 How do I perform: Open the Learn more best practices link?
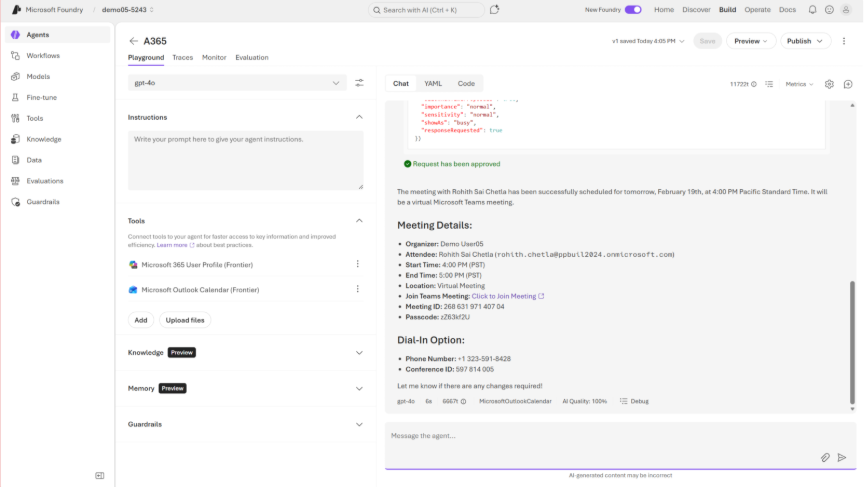(175, 245)
